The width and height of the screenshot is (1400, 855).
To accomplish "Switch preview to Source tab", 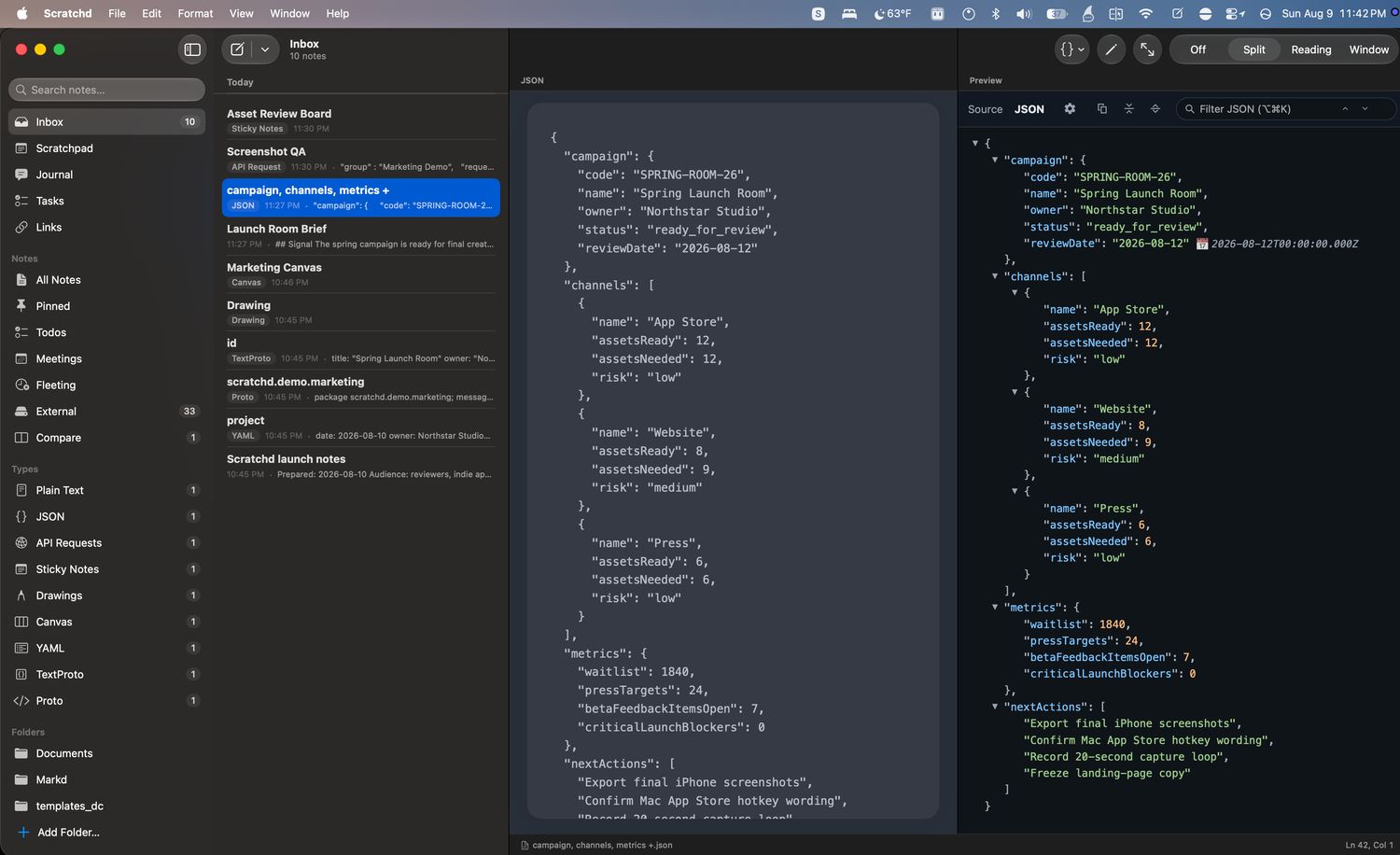I will (985, 109).
